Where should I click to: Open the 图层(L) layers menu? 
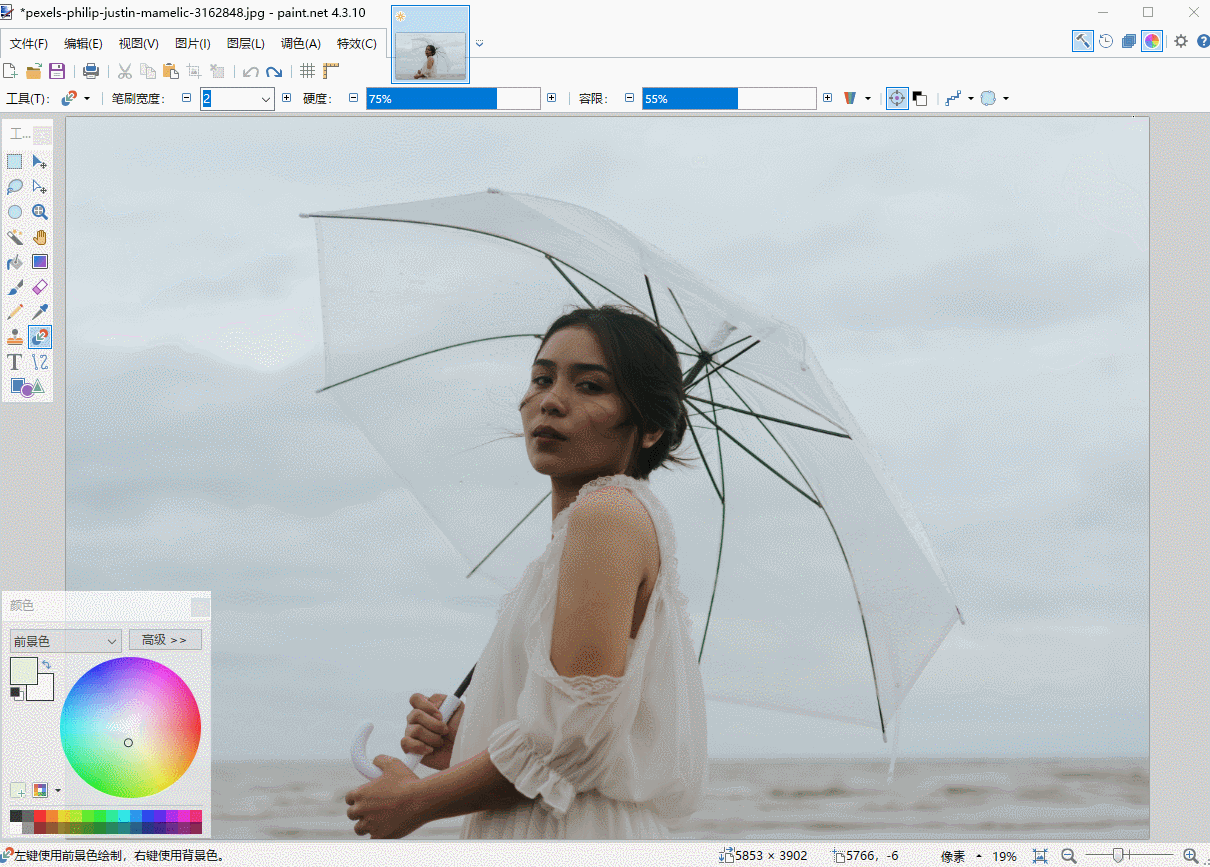[245, 43]
